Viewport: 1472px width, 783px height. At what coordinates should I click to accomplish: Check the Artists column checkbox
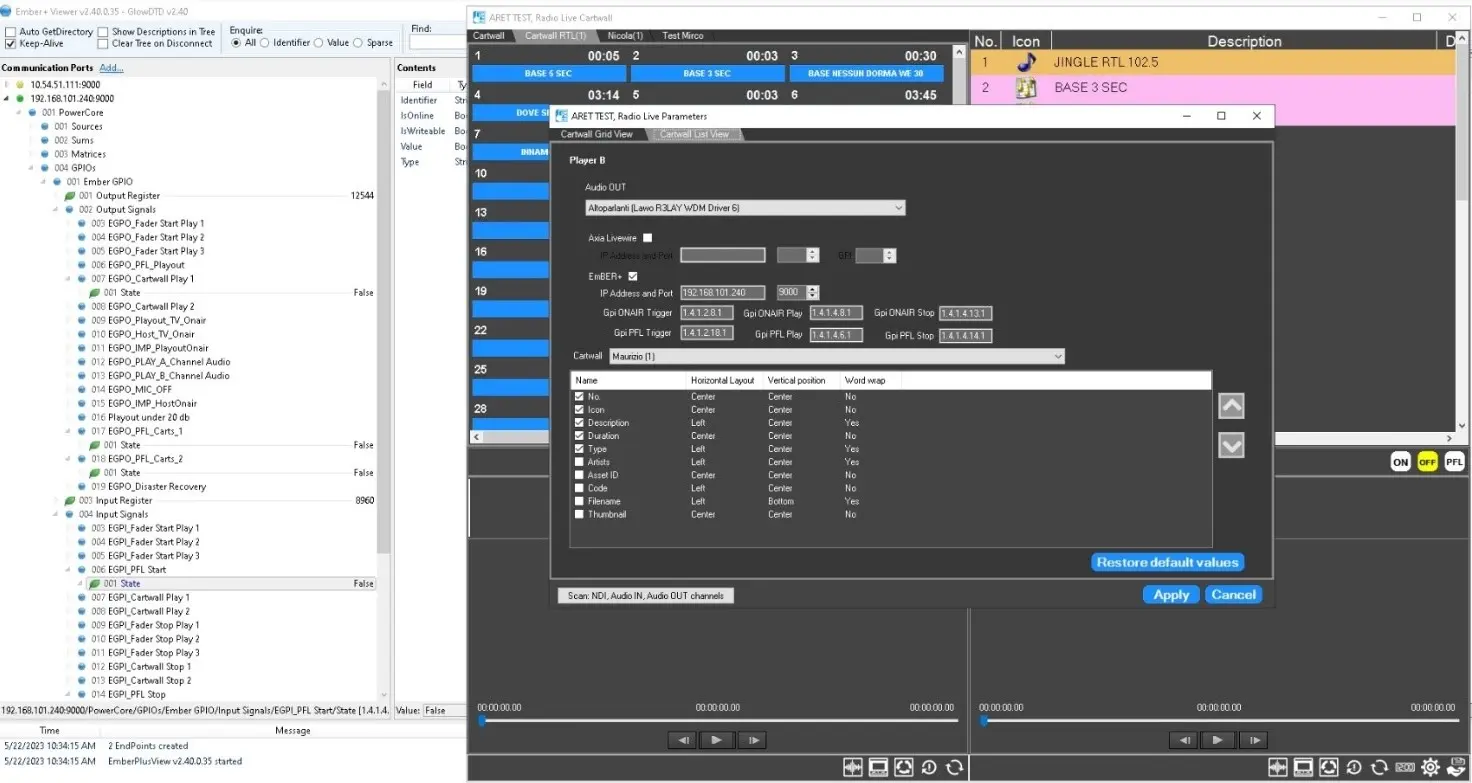tap(579, 462)
